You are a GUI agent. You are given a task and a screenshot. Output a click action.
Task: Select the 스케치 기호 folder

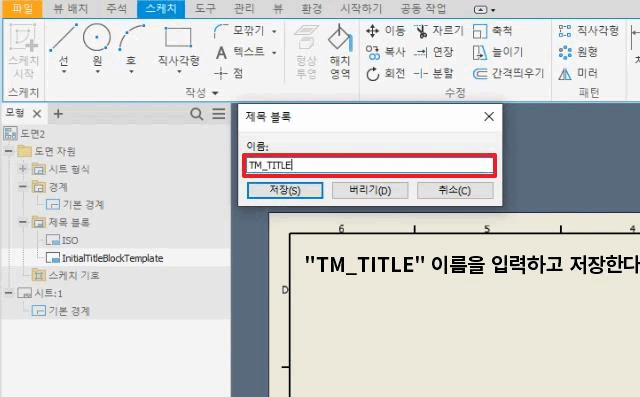click(66, 275)
